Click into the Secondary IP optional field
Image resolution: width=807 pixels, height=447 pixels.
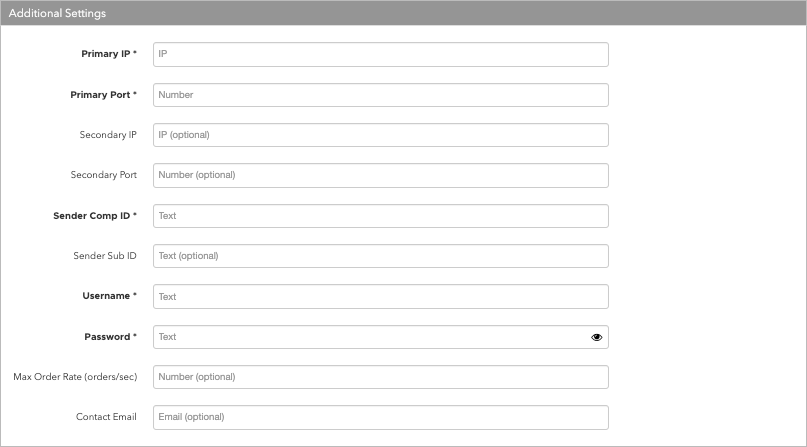click(381, 135)
